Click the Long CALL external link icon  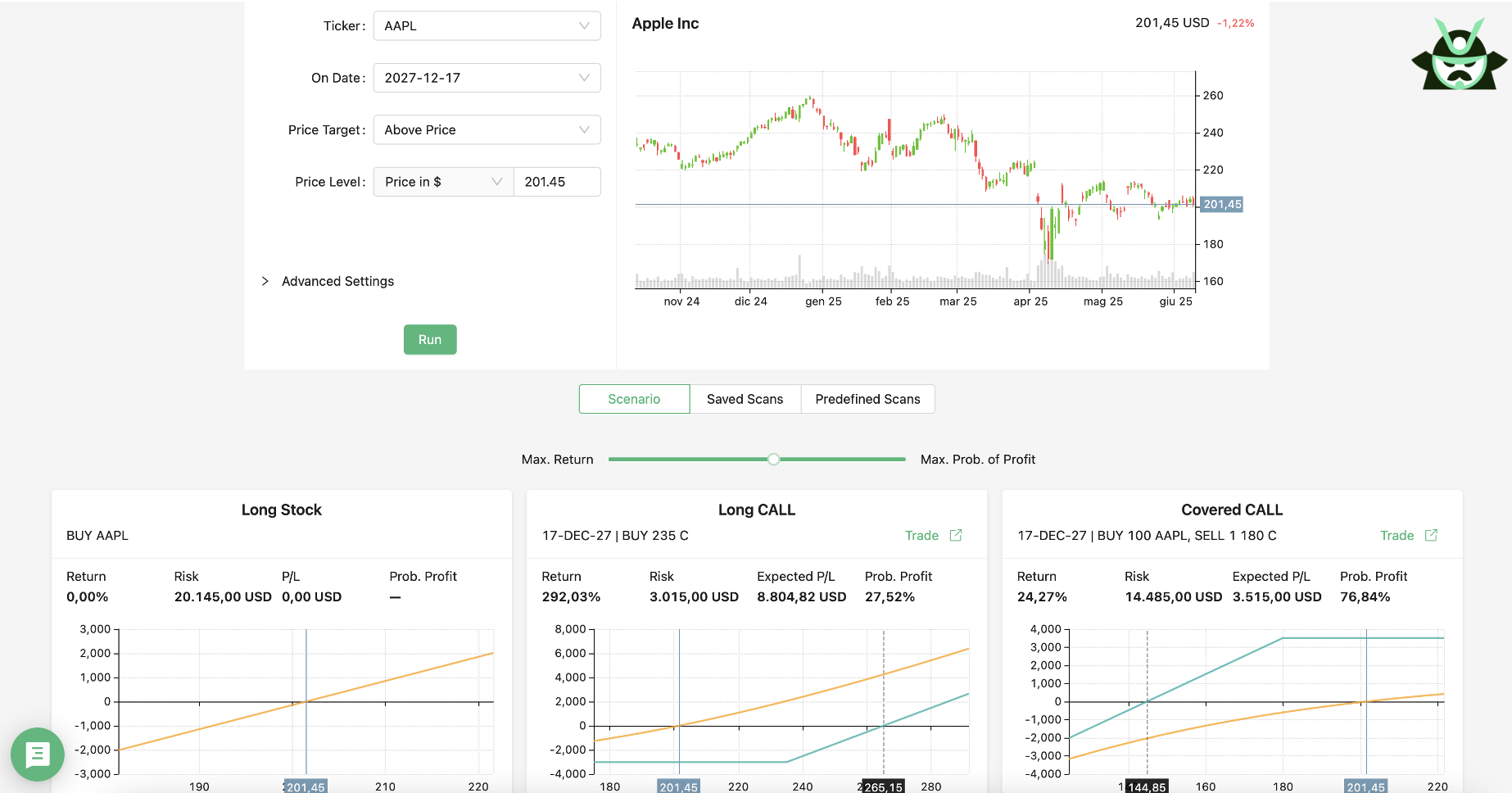(956, 535)
